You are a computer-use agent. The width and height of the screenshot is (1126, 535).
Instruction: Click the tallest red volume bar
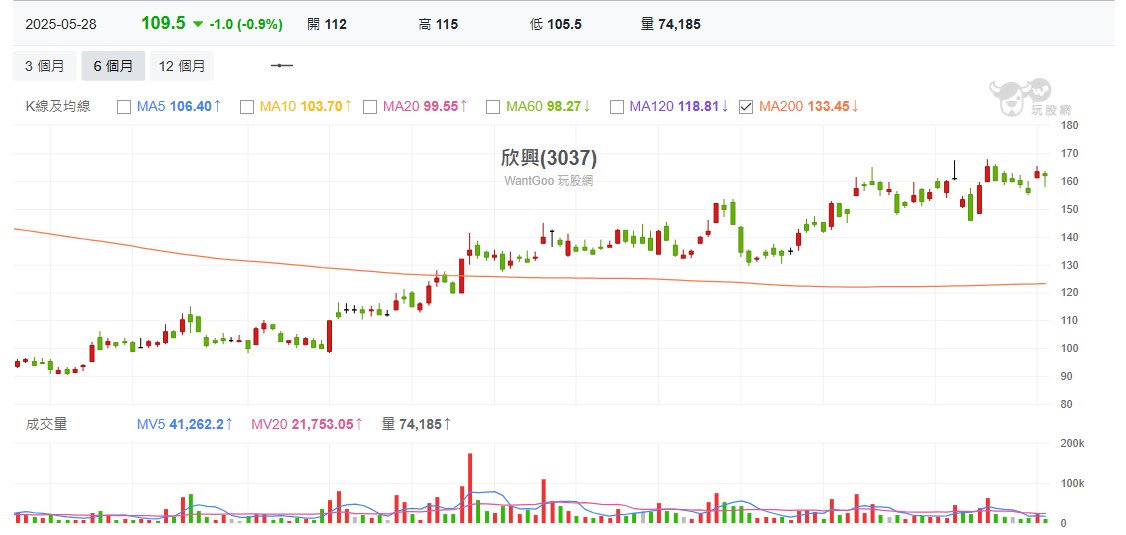[469, 488]
